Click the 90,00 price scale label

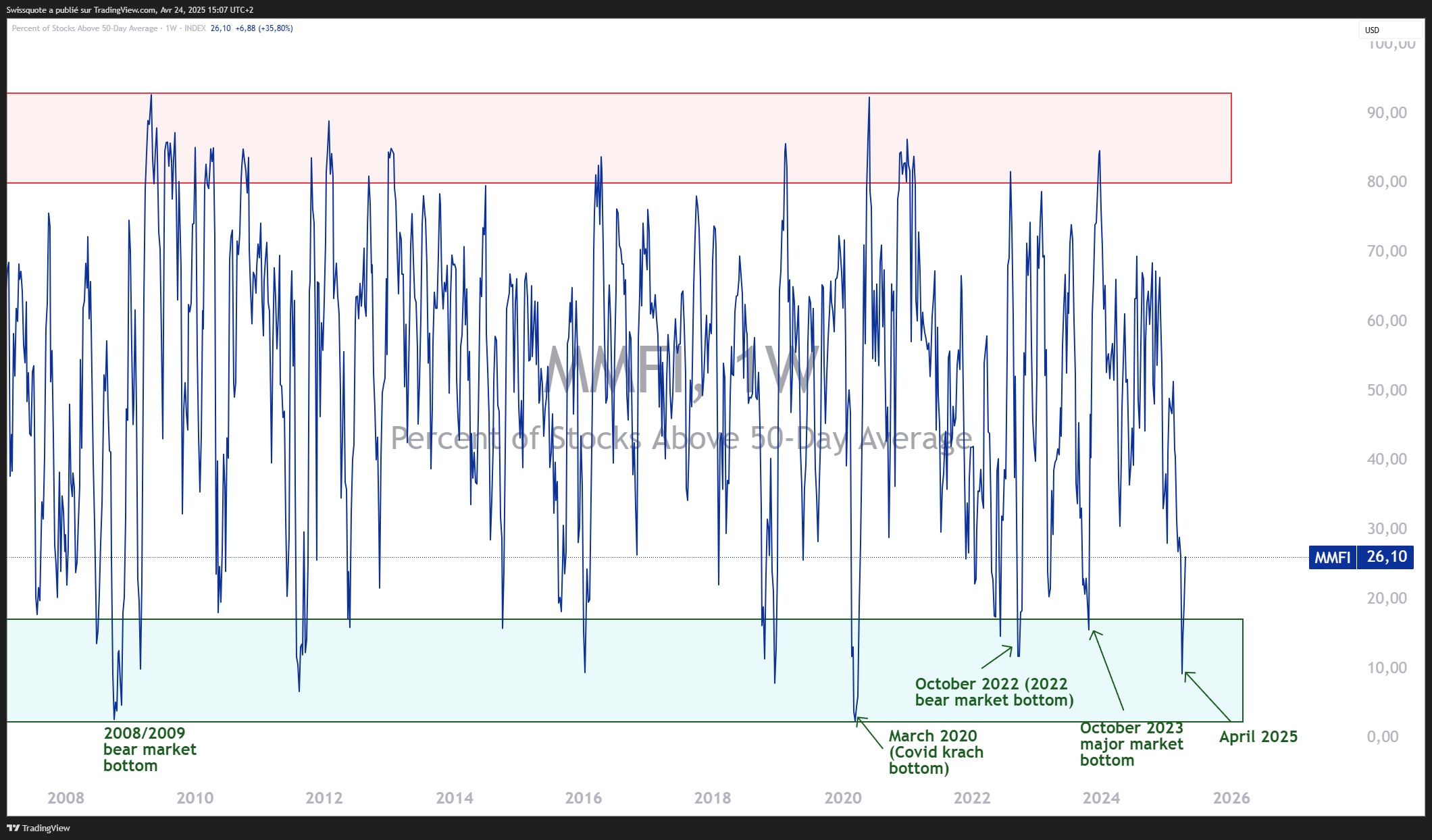(x=1387, y=113)
